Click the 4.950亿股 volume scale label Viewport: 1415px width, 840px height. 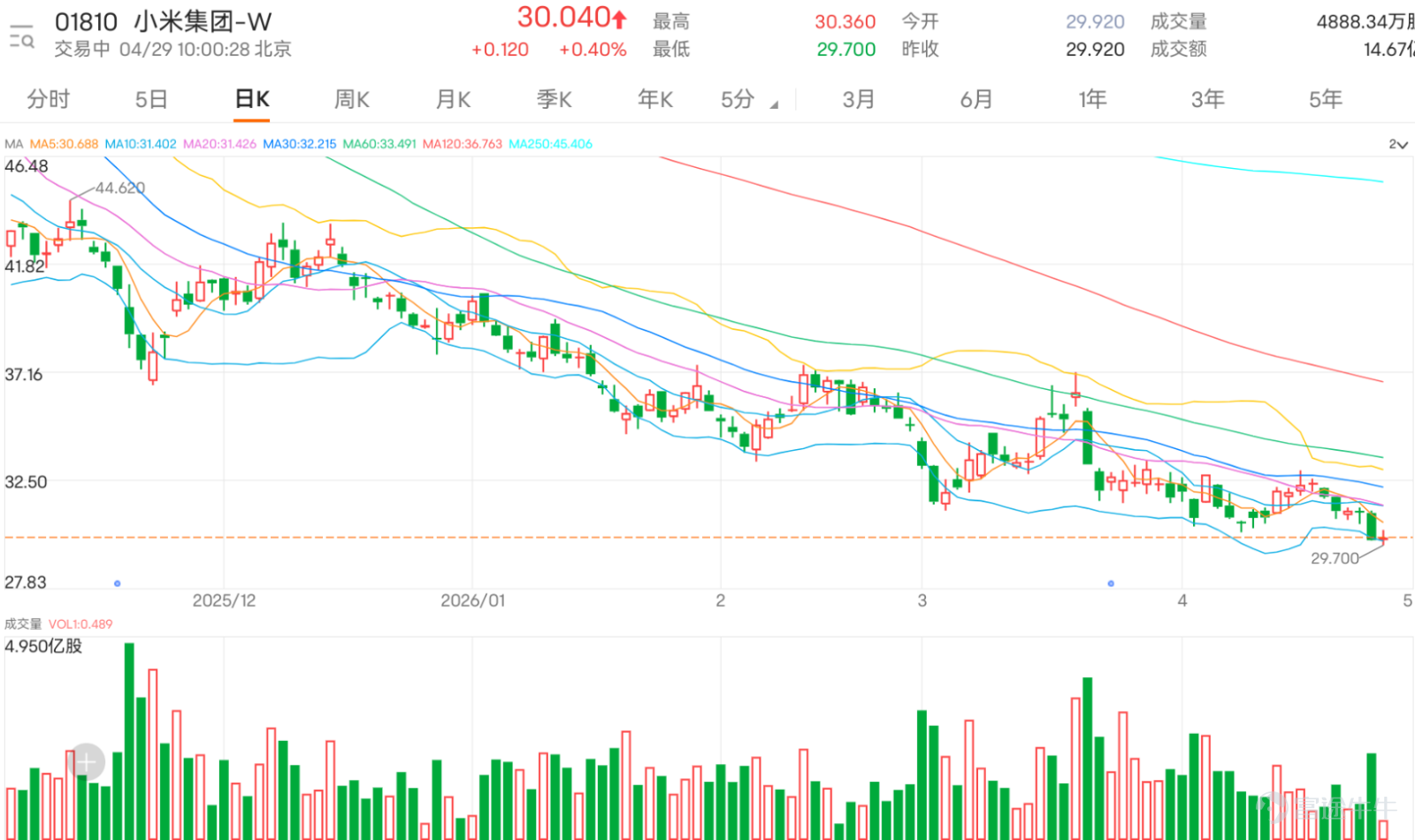pyautogui.click(x=43, y=646)
